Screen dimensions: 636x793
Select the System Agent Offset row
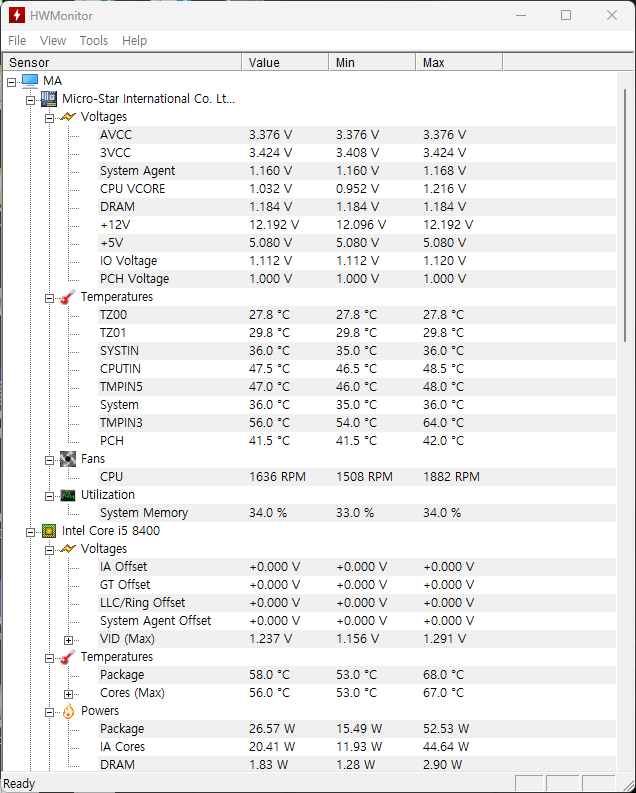[357, 621]
